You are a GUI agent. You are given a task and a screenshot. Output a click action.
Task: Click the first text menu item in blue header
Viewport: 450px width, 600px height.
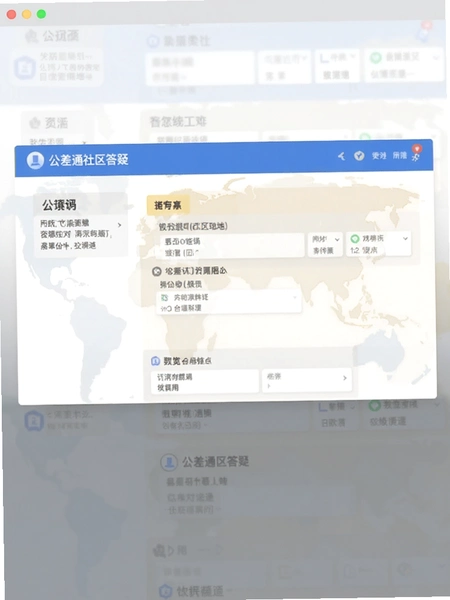point(379,155)
